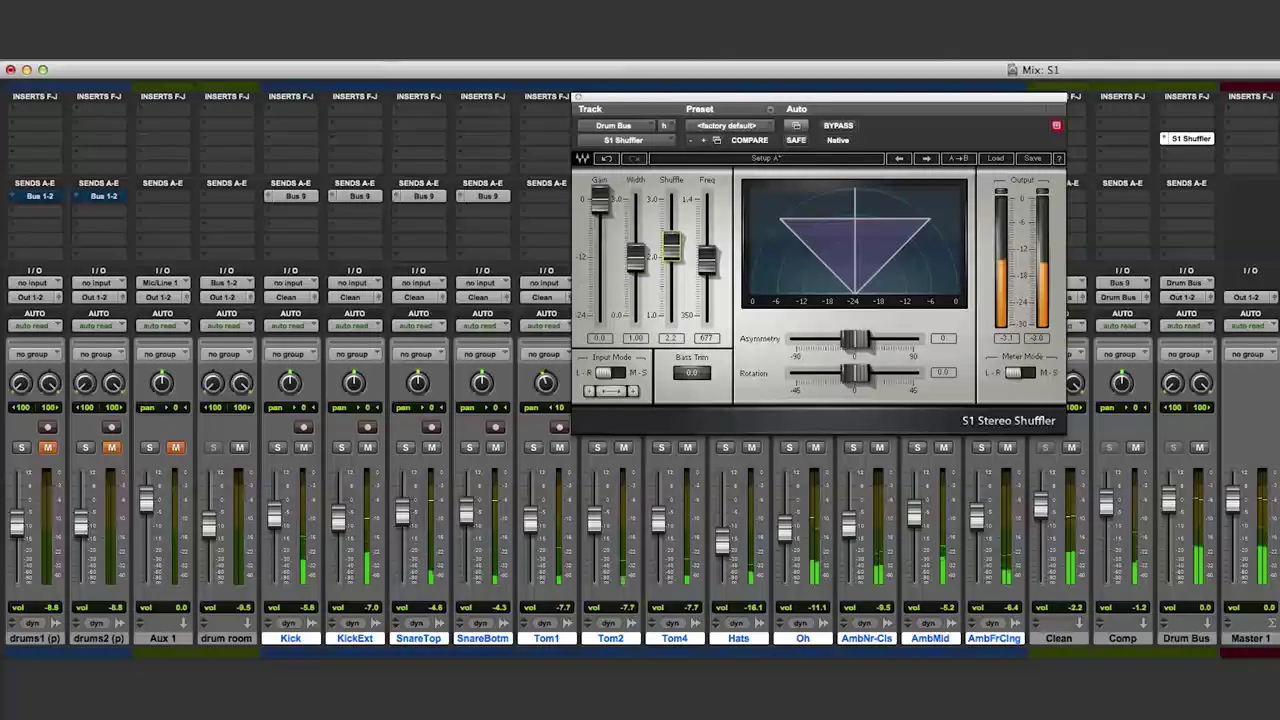Mute the AmbMid track
This screenshot has width=1280, height=720.
(x=943, y=448)
